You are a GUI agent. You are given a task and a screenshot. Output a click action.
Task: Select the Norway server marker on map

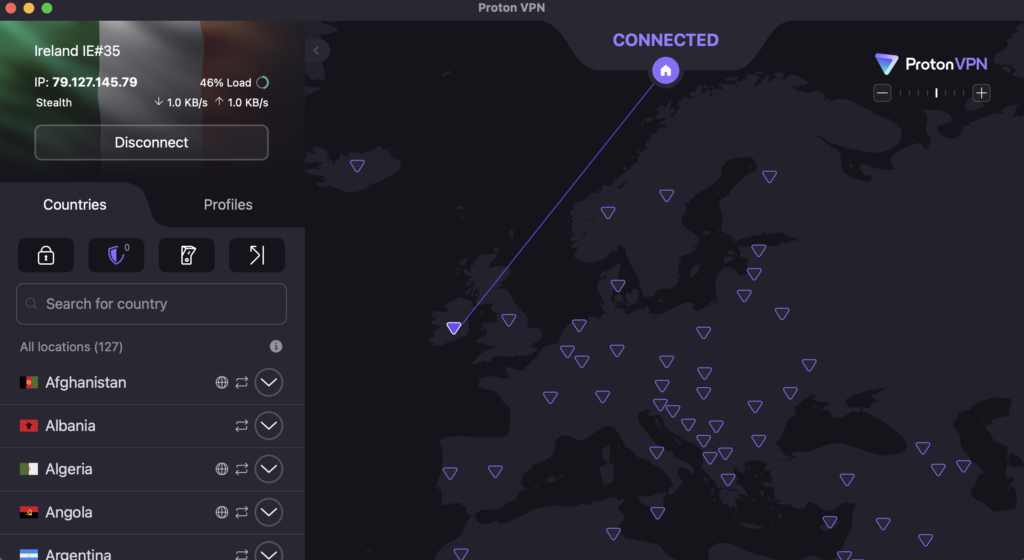608,213
